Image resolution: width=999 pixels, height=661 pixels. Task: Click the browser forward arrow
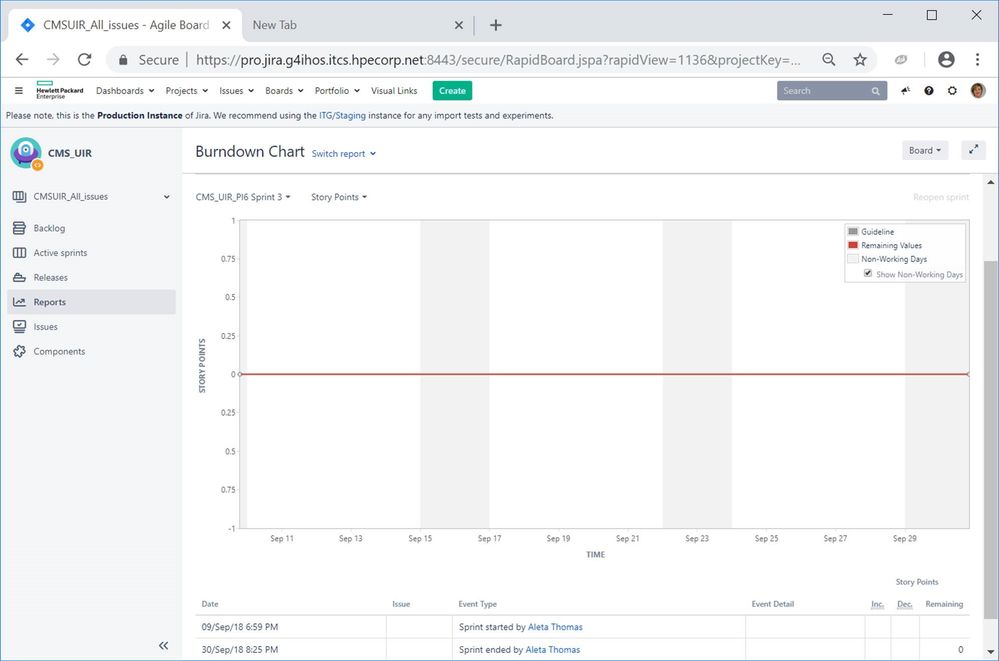(53, 59)
